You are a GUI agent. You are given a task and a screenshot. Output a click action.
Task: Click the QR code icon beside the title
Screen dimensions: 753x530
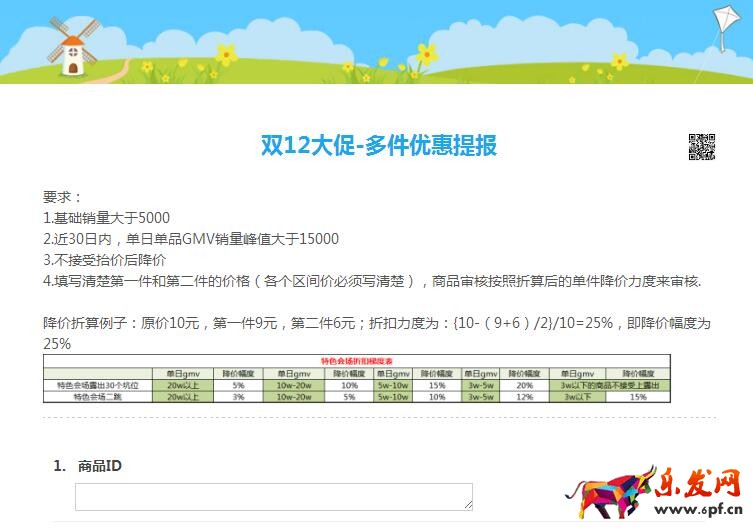(x=702, y=147)
